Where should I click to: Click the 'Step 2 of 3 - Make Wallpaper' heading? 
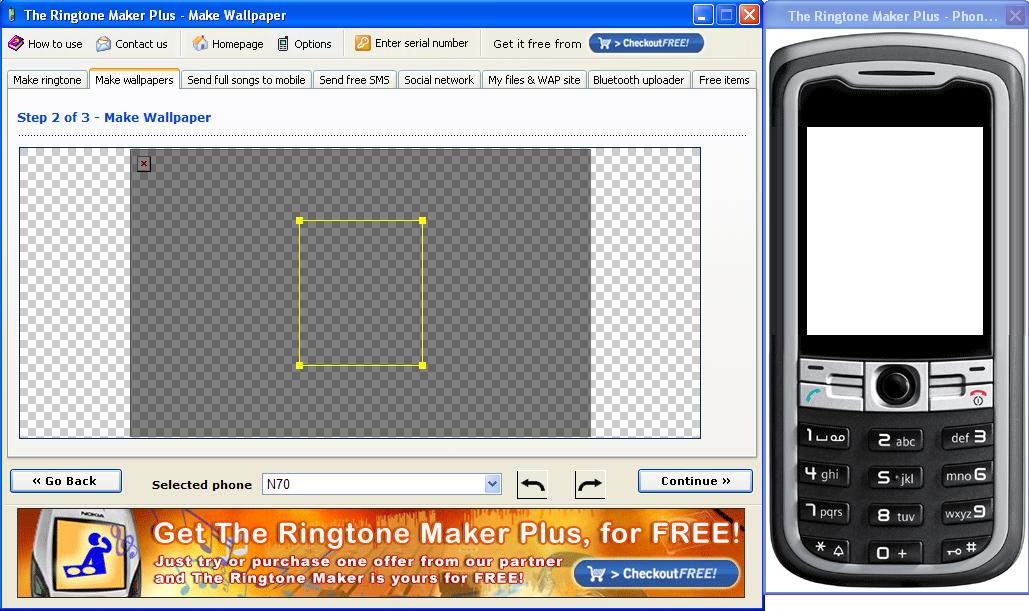tap(114, 117)
